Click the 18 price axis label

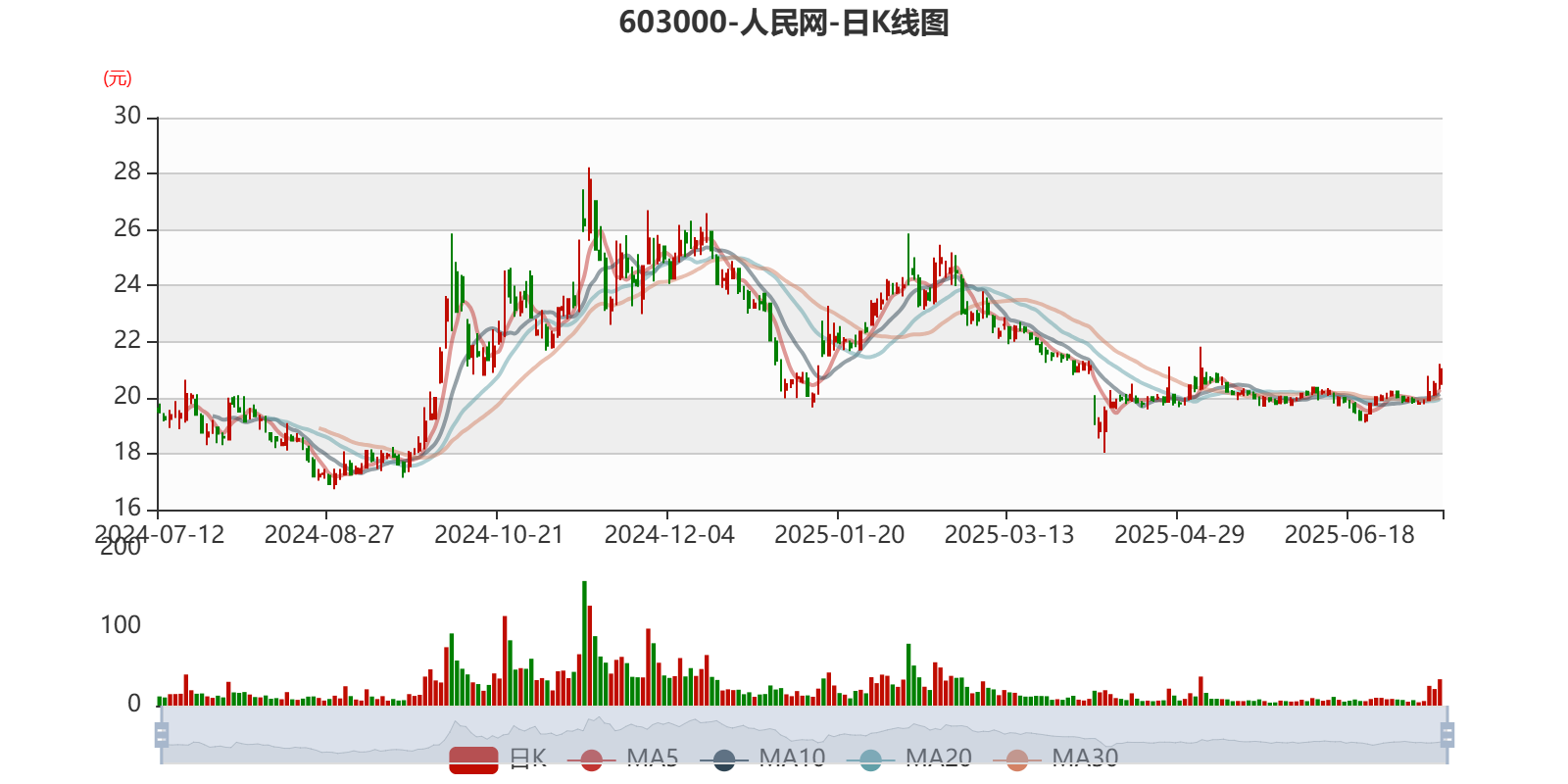pos(127,453)
